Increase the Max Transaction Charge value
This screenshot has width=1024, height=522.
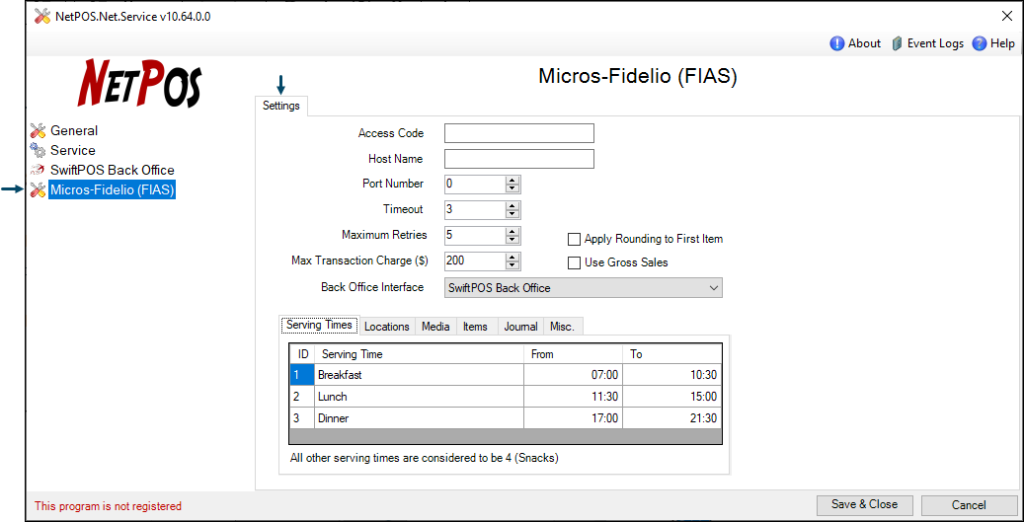[x=513, y=257]
